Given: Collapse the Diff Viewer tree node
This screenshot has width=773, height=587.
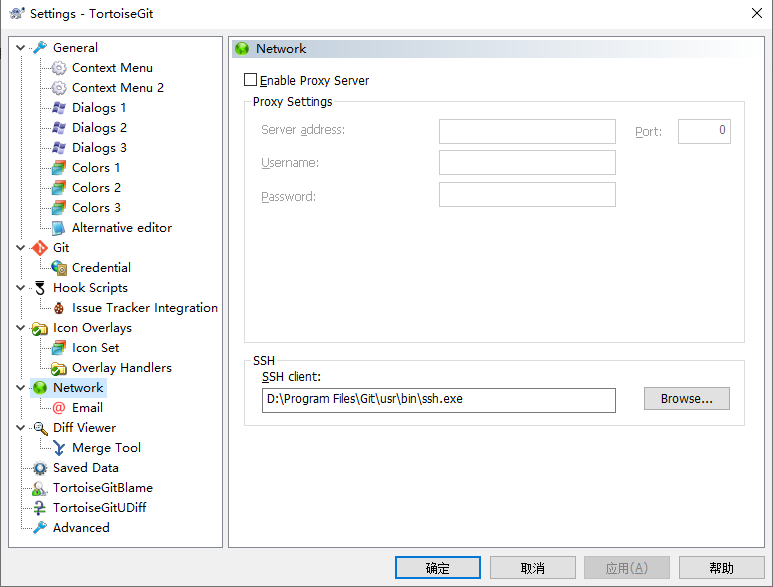Looking at the screenshot, I should coord(21,427).
